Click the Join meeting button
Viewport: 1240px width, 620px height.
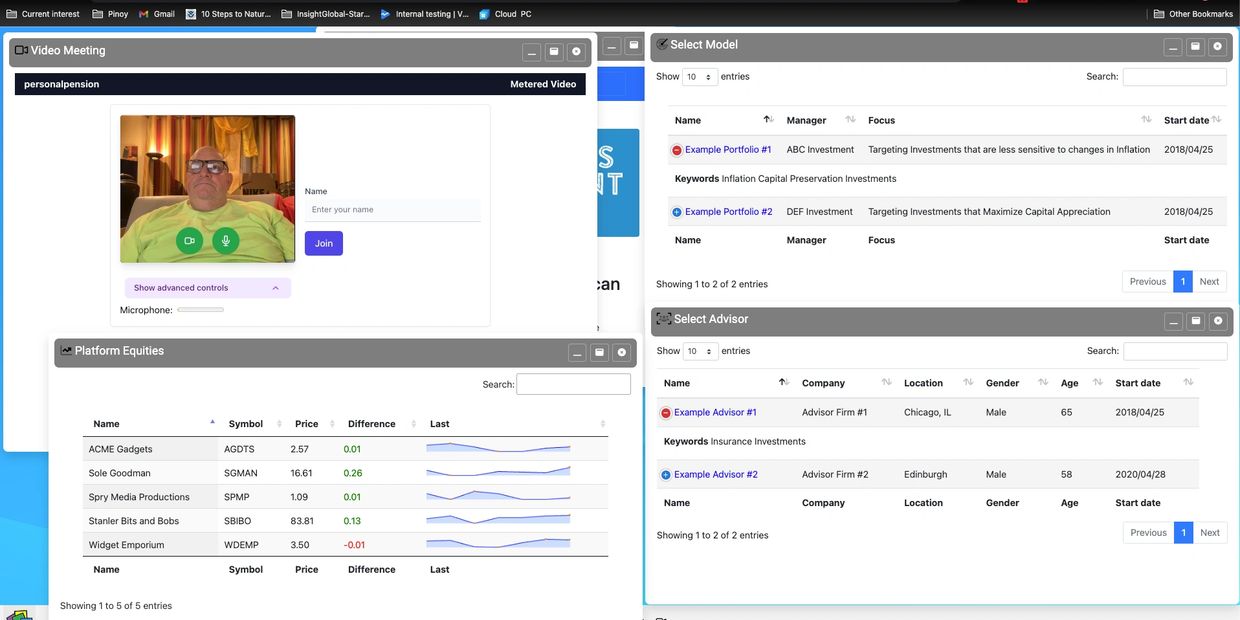click(323, 243)
